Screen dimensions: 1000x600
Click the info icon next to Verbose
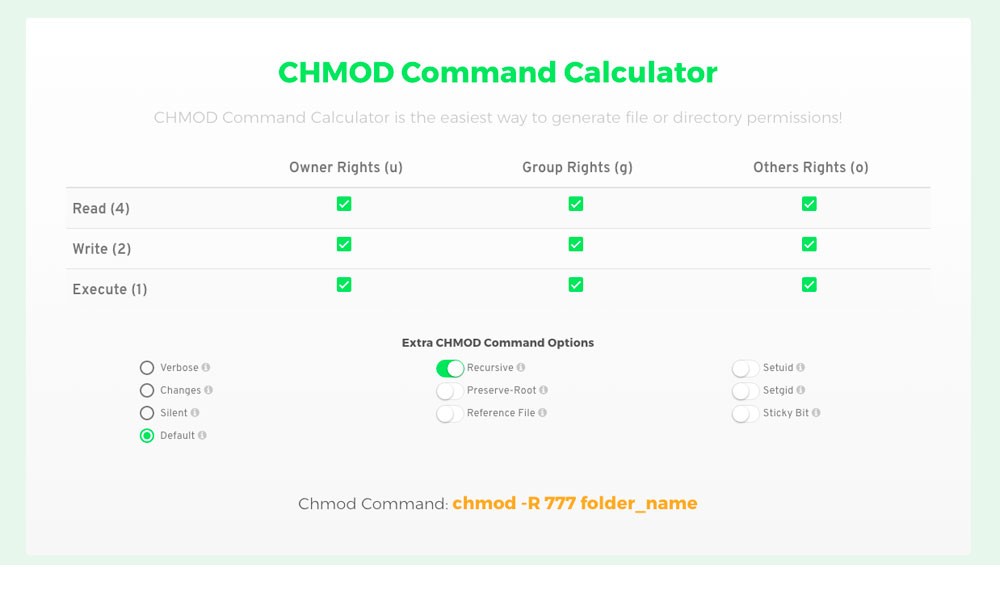(206, 368)
